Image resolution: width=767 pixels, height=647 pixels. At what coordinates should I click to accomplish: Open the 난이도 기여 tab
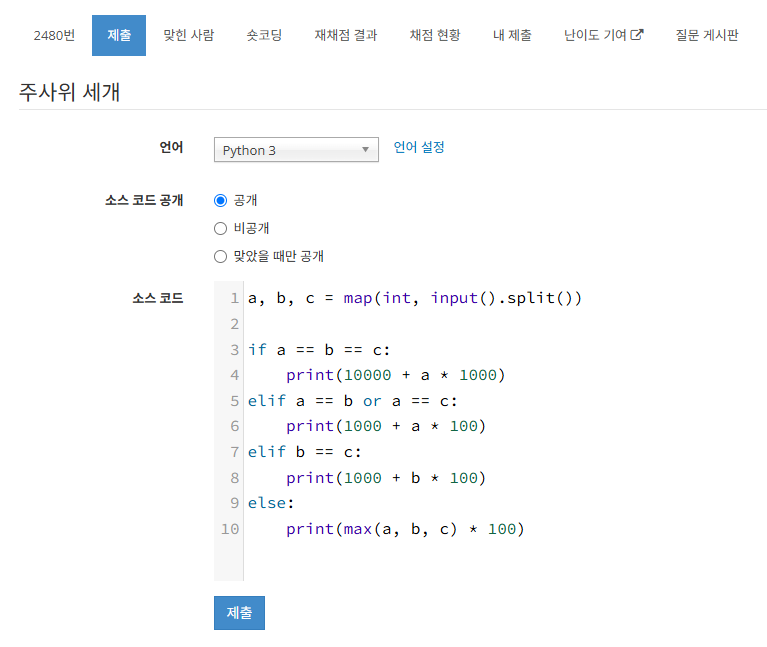(603, 35)
